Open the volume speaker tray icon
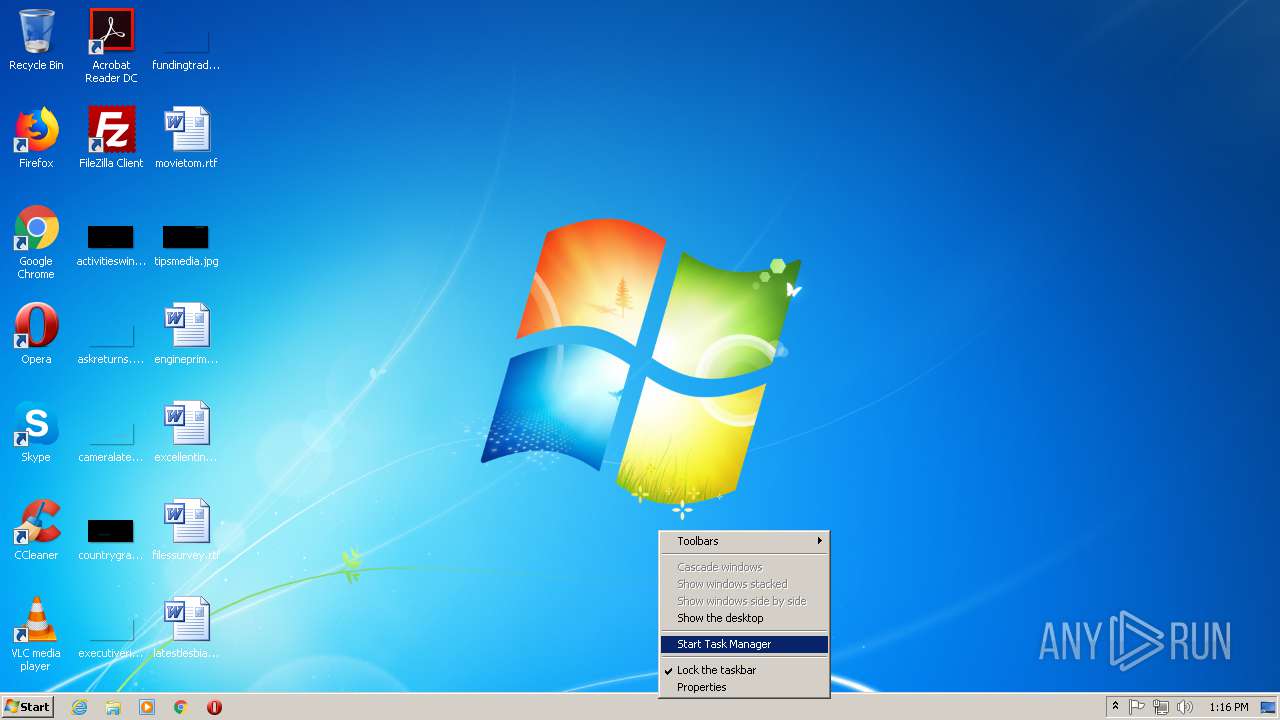 click(1185, 707)
